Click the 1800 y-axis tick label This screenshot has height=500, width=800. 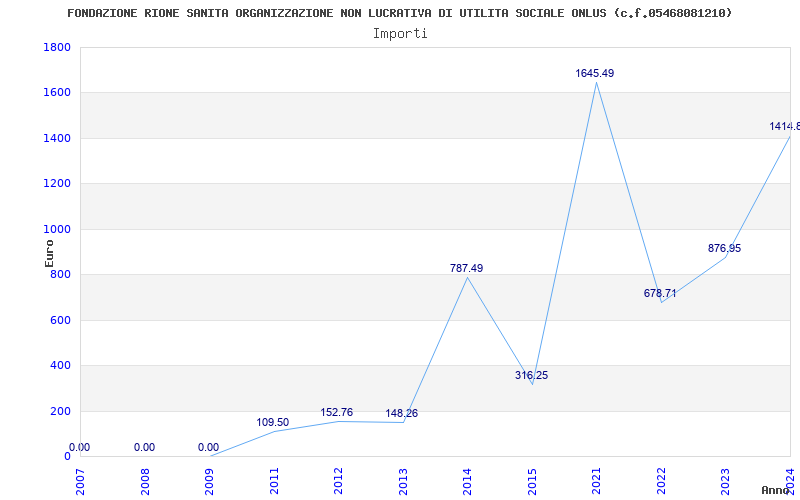pos(57,47)
